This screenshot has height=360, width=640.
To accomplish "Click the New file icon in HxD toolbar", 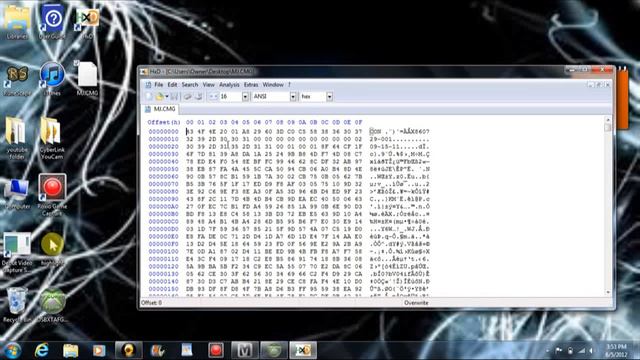I will [149, 96].
